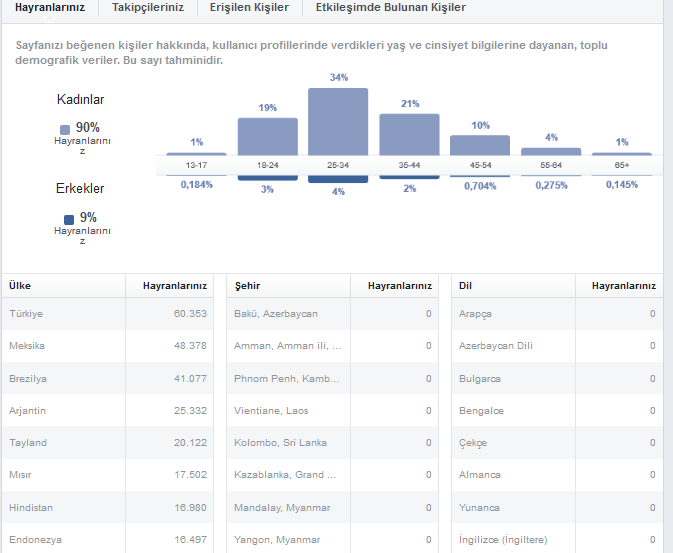This screenshot has width=673, height=553.
Task: Click the 65+ age group label
Action: (x=621, y=165)
